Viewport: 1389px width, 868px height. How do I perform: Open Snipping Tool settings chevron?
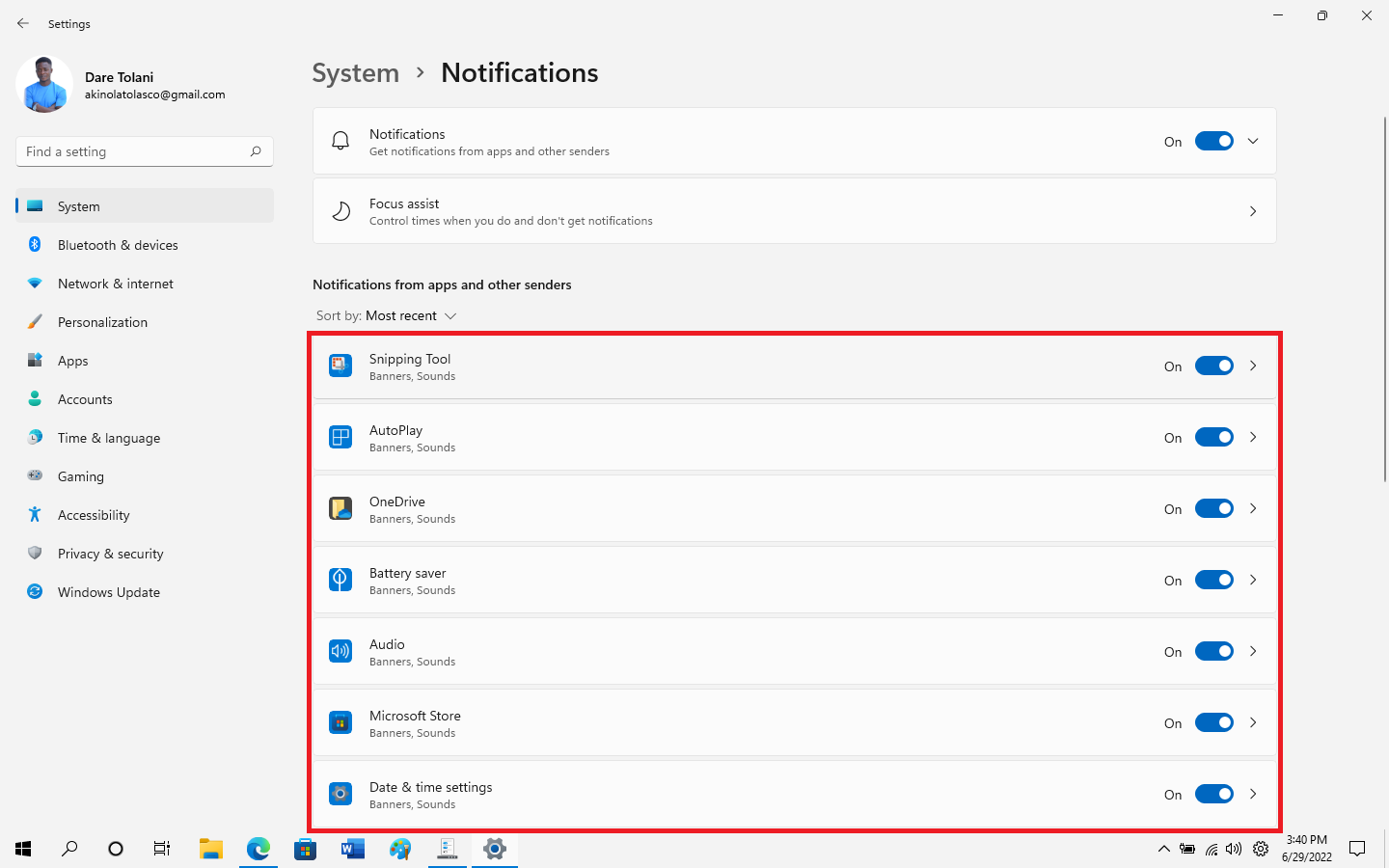pyautogui.click(x=1253, y=366)
